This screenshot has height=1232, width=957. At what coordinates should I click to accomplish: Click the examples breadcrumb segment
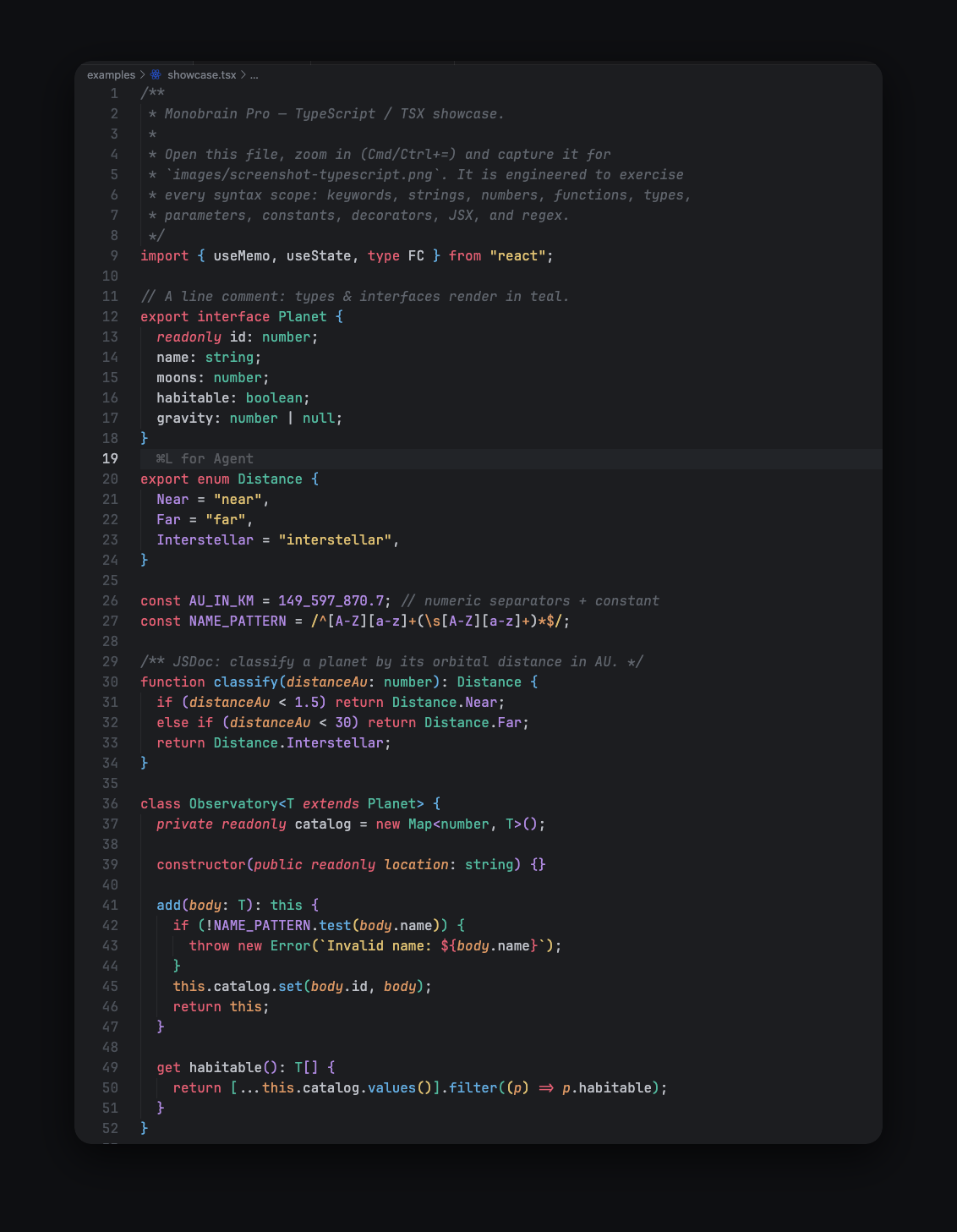pos(111,75)
